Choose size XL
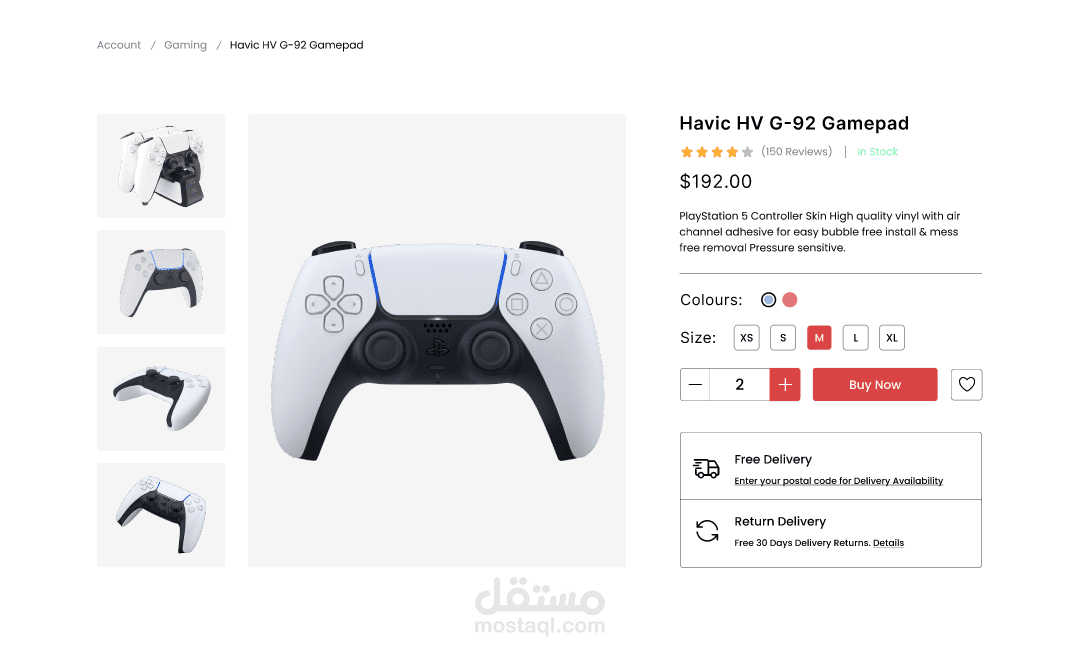Viewport: 1081px width, 650px height. [891, 338]
